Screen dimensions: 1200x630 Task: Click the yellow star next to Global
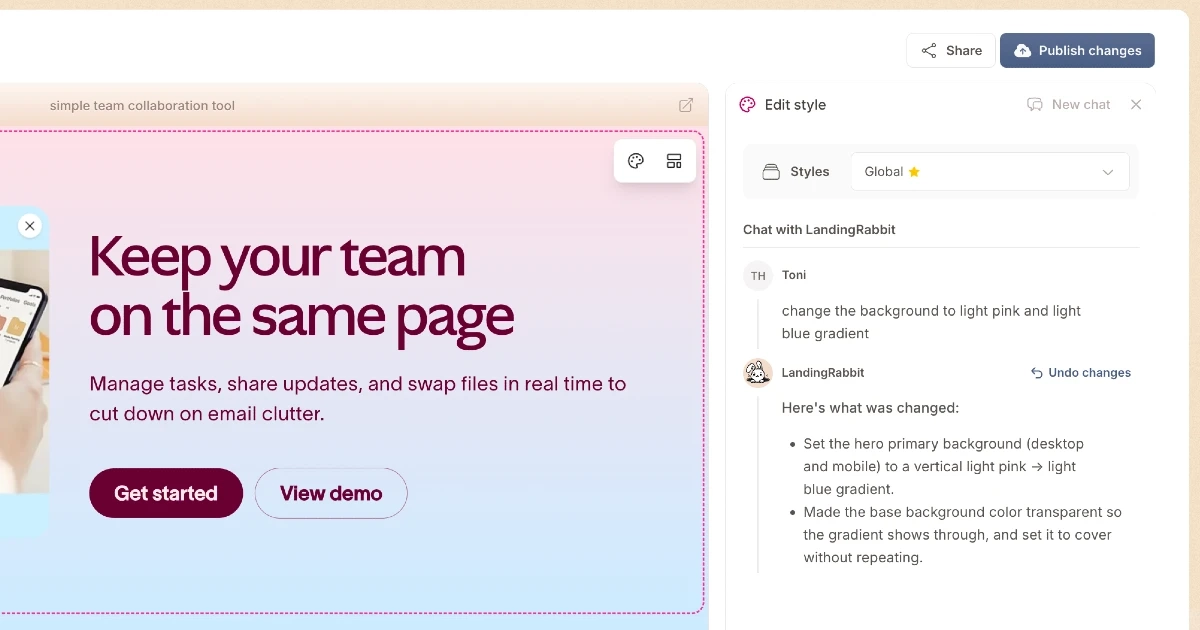coord(914,172)
